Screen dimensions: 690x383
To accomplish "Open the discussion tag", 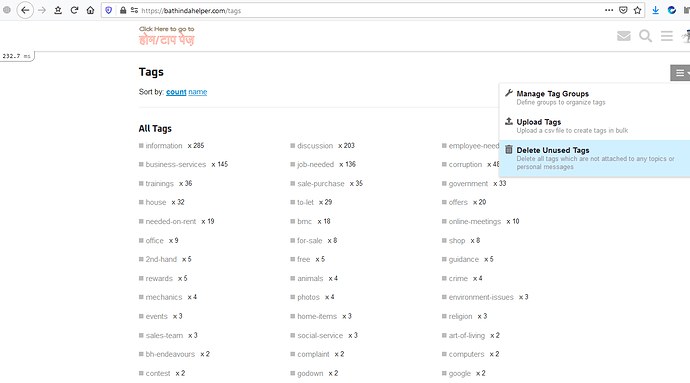I will (x=315, y=146).
